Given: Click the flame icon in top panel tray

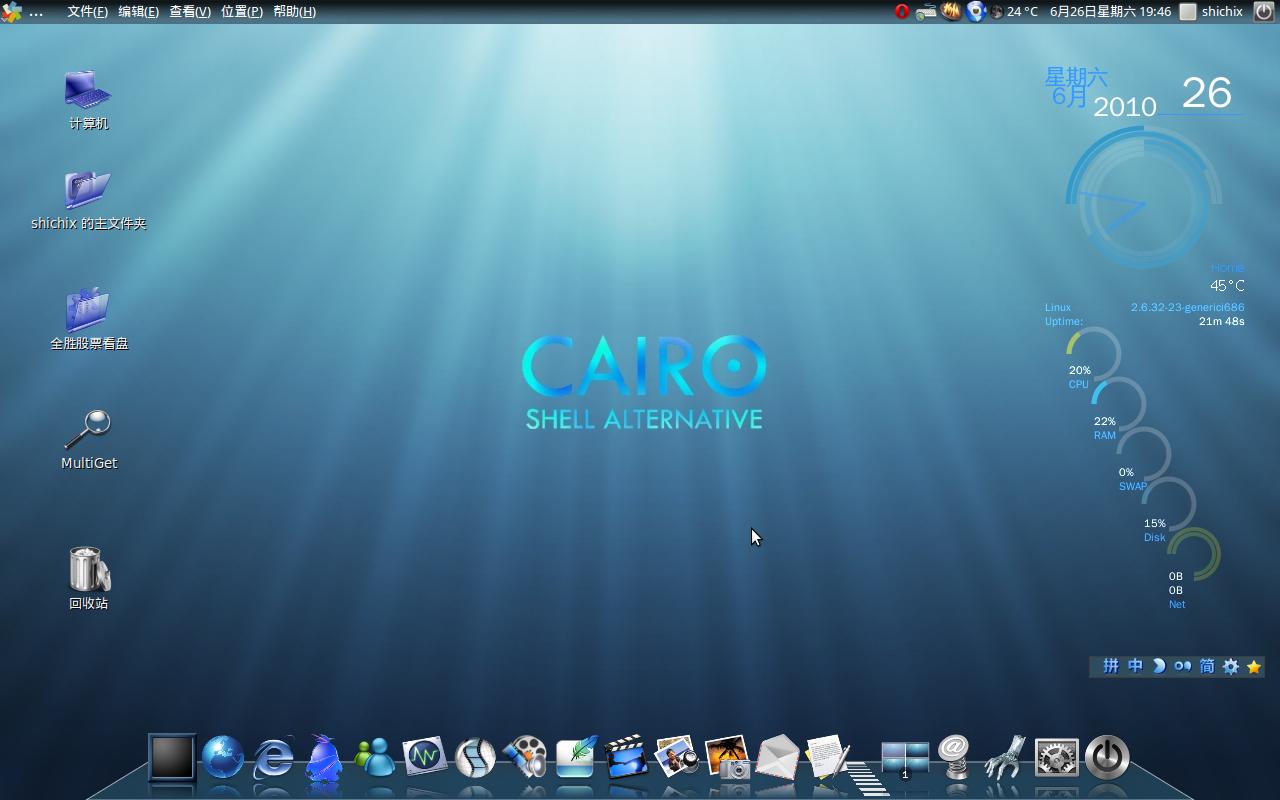Looking at the screenshot, I should point(951,12).
